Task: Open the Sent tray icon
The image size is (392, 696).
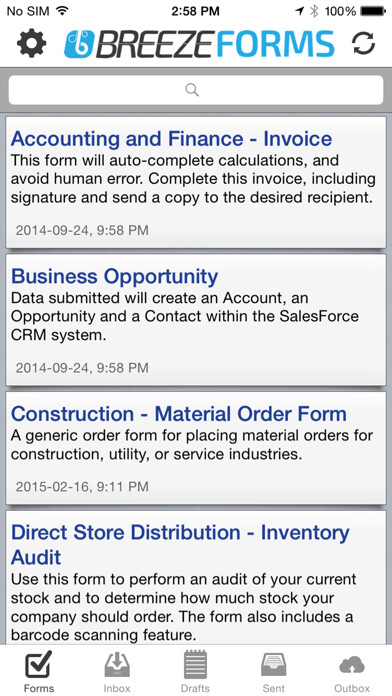Action: 273,664
